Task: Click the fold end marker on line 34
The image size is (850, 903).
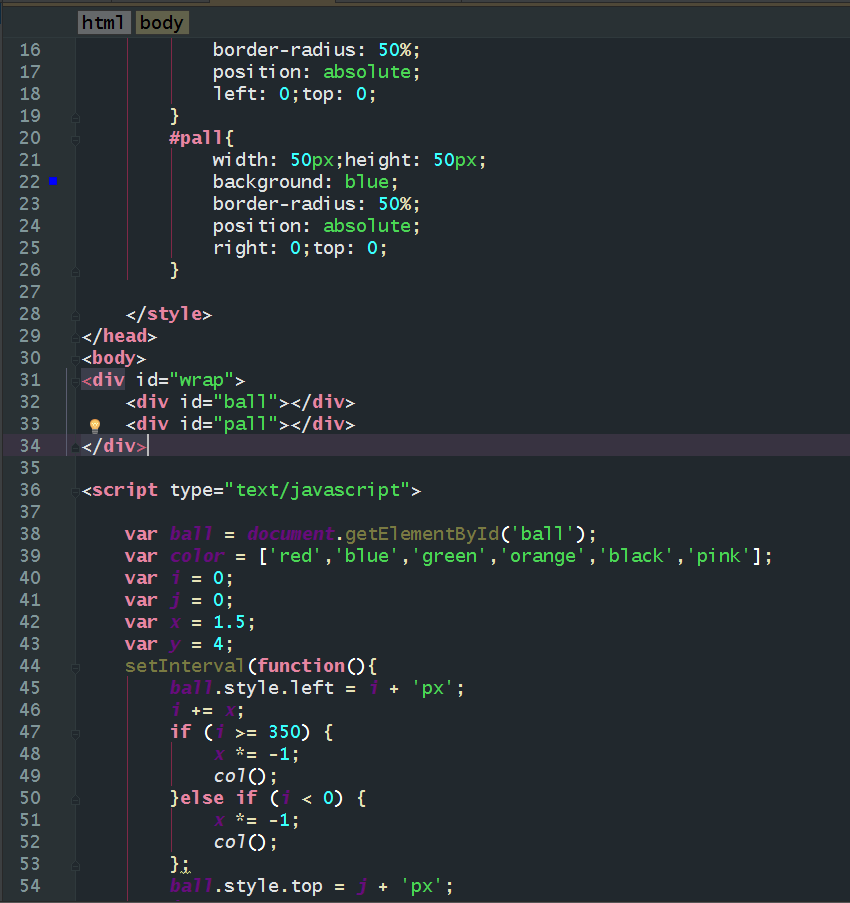Action: (x=75, y=447)
